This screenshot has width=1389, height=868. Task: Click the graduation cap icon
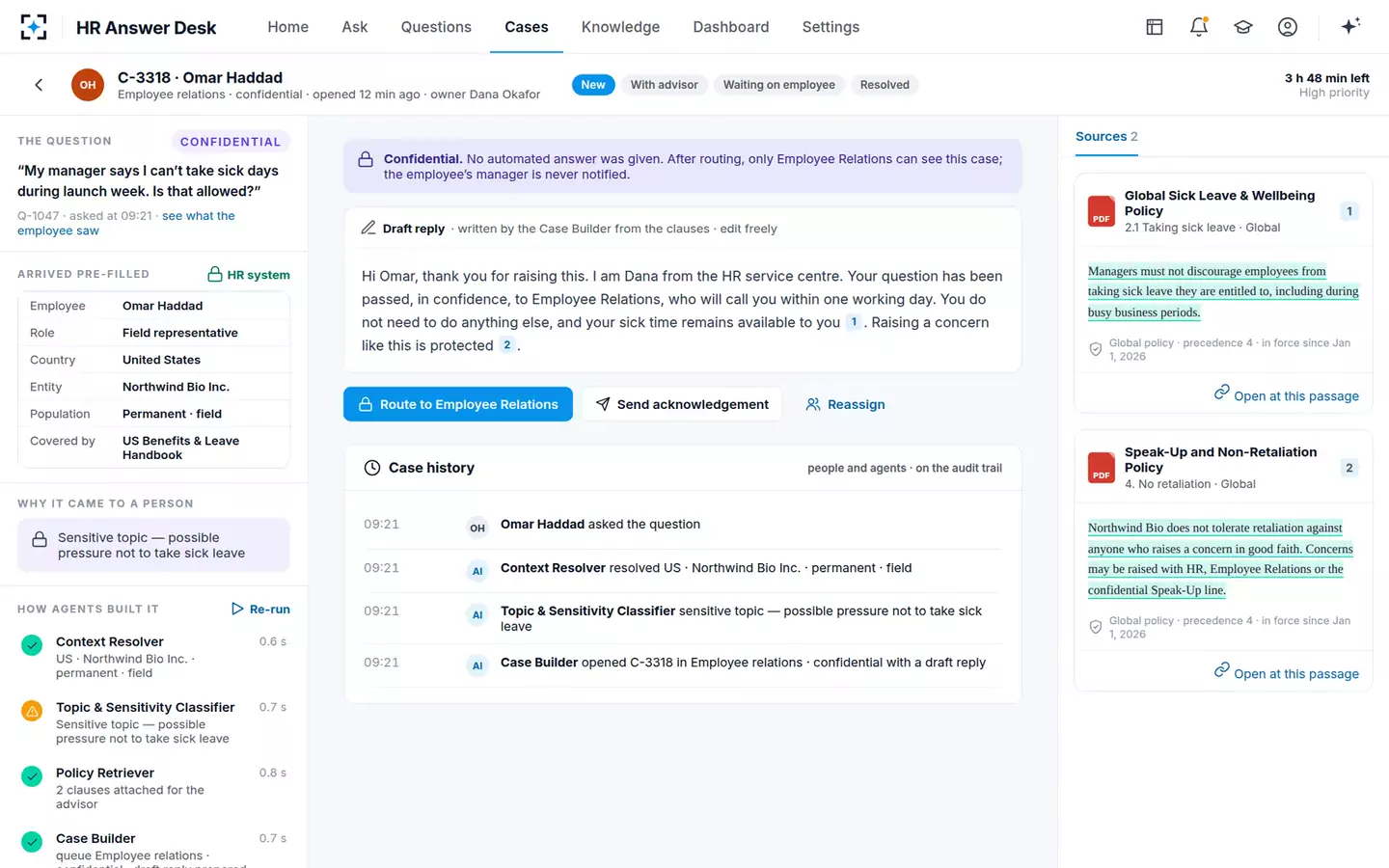coord(1243,27)
